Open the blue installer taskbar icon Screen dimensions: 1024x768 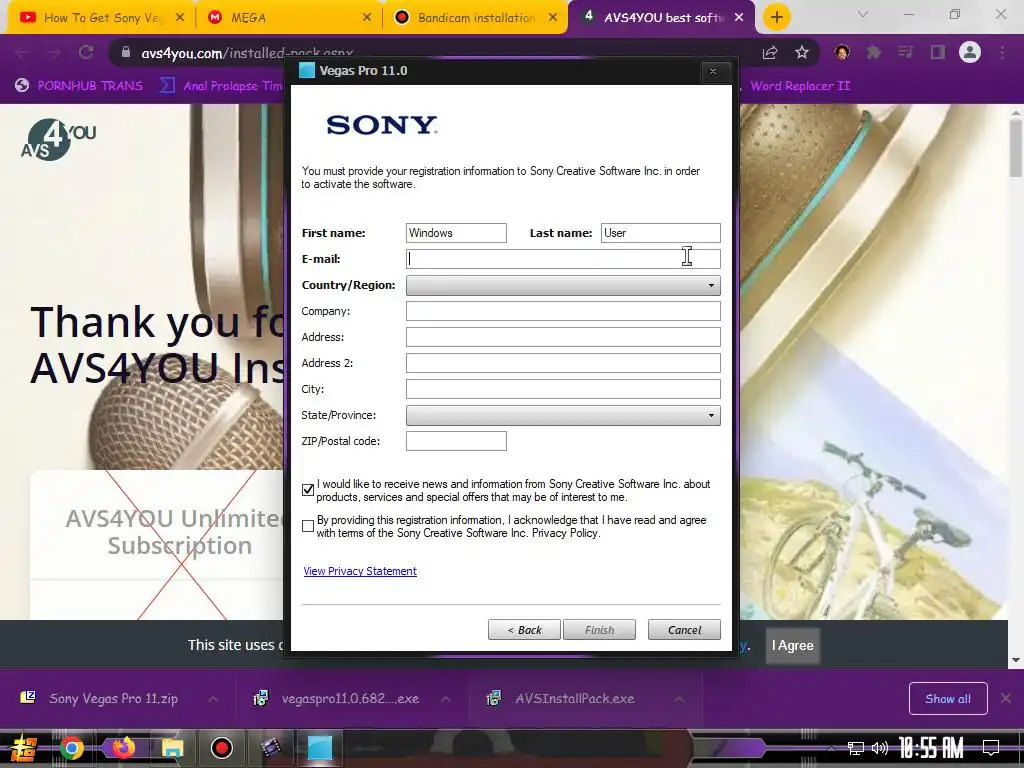coord(320,748)
